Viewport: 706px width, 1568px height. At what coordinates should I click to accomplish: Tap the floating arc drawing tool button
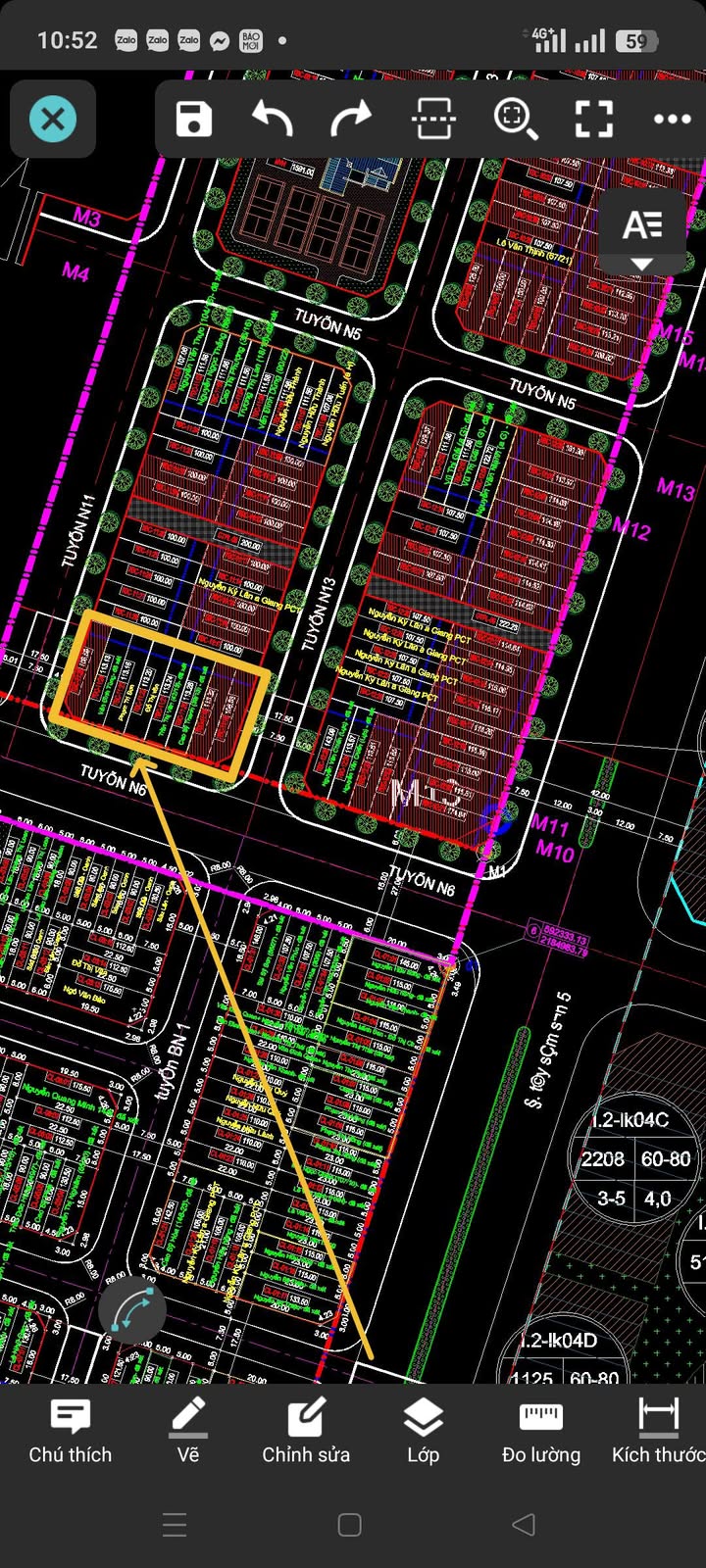point(131,1311)
